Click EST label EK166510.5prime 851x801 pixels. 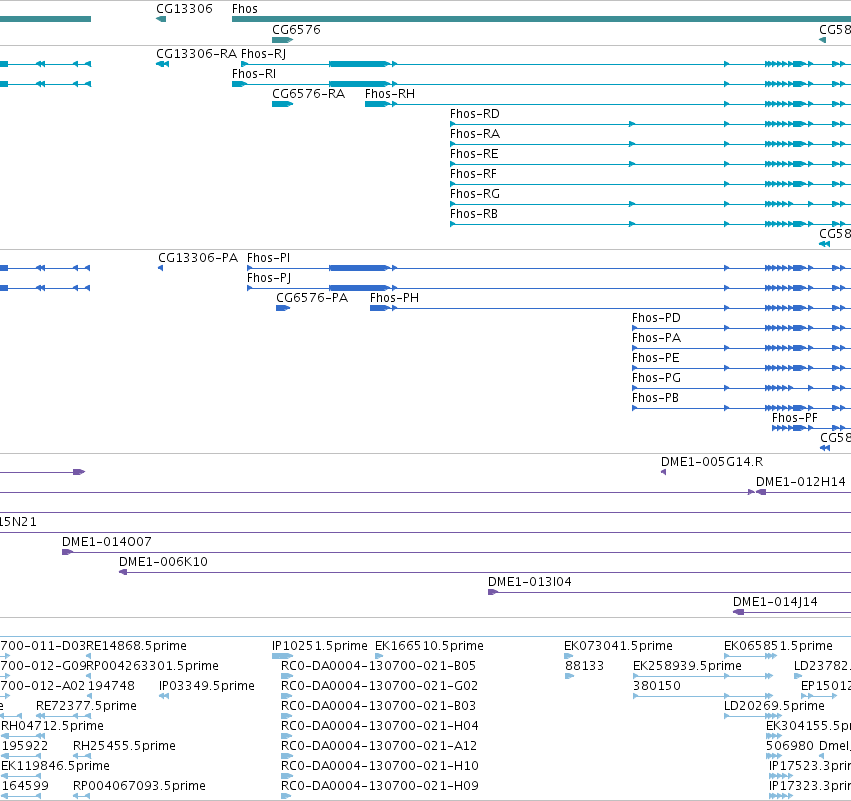(429, 646)
